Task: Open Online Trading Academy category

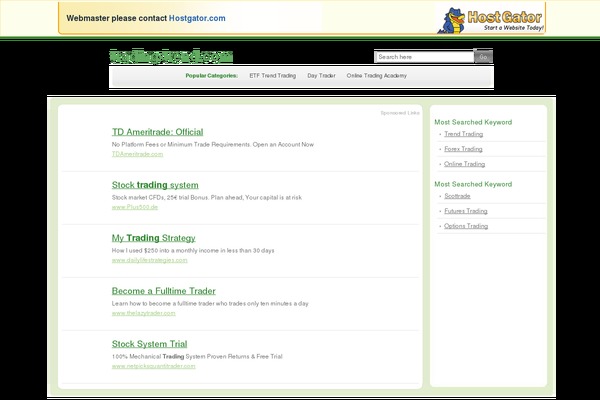Action: pyautogui.click(x=377, y=76)
